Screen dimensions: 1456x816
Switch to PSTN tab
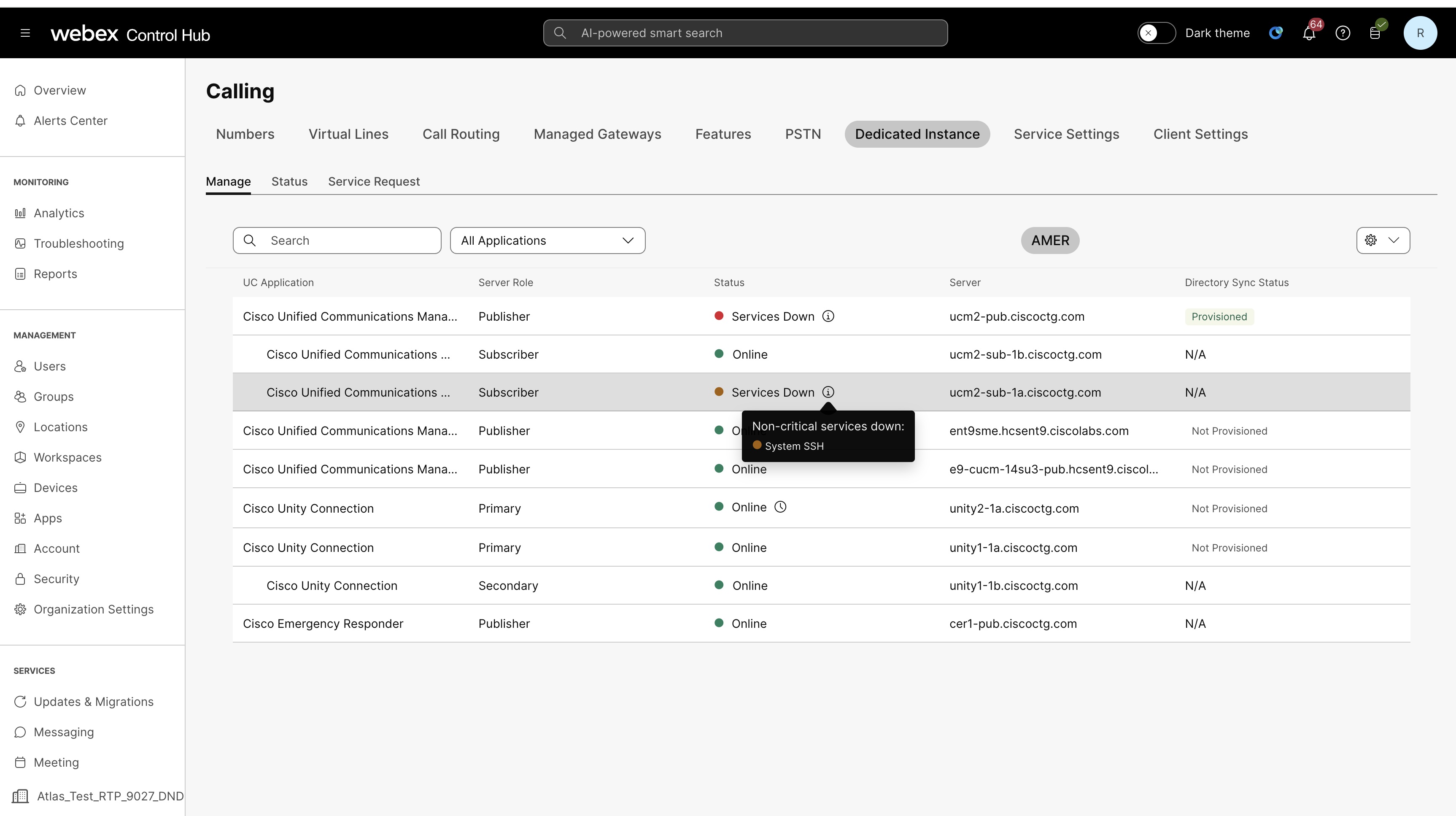803,134
